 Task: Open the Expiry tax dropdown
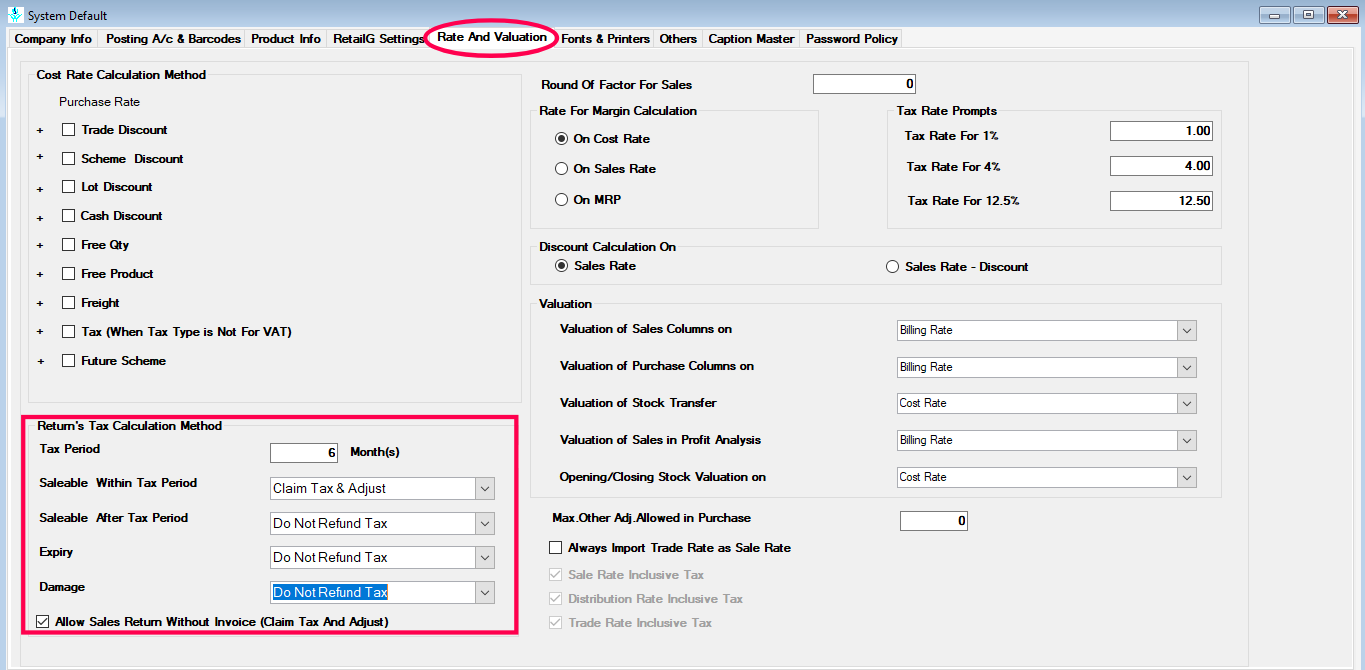[x=485, y=558]
